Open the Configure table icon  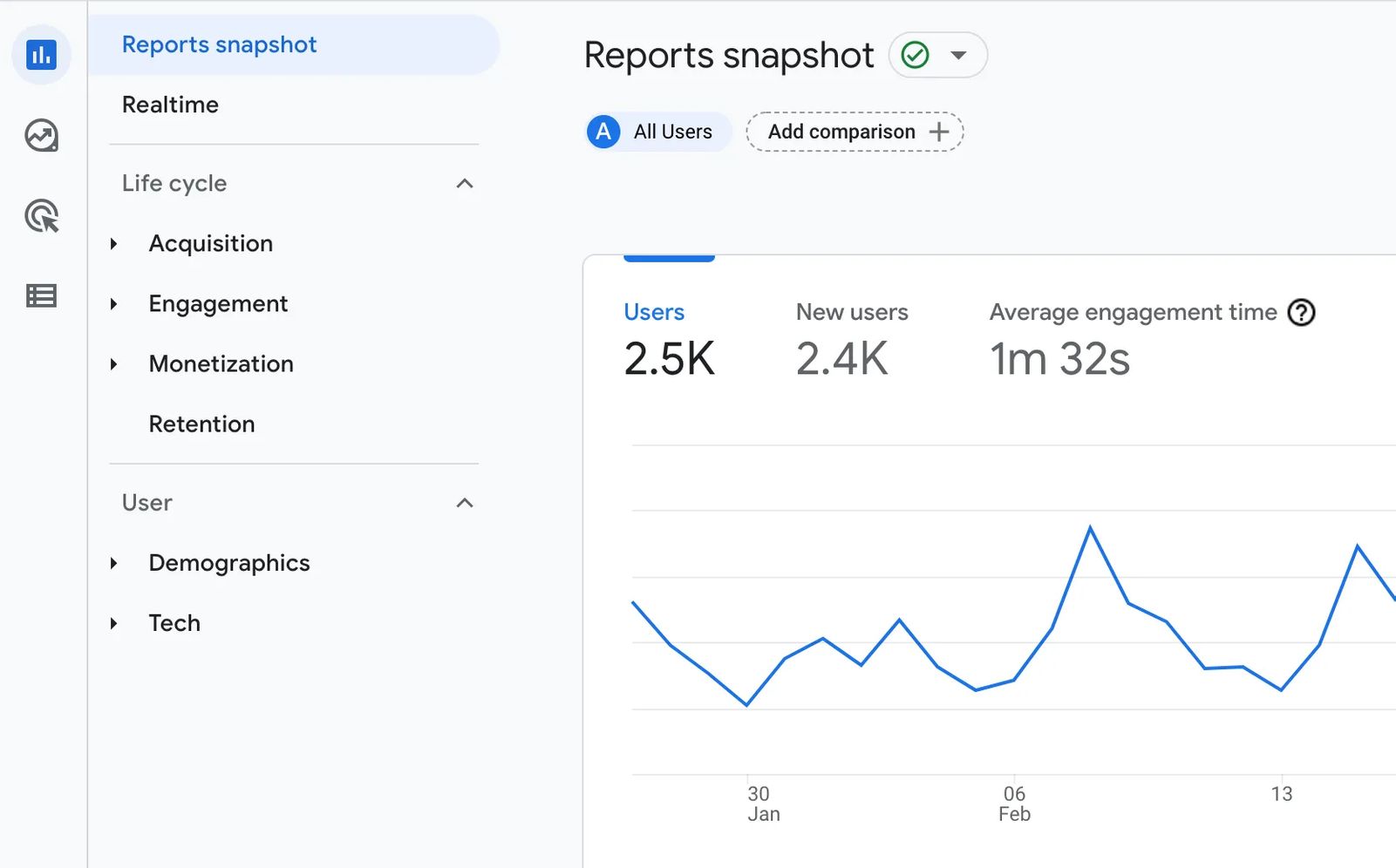point(41,296)
